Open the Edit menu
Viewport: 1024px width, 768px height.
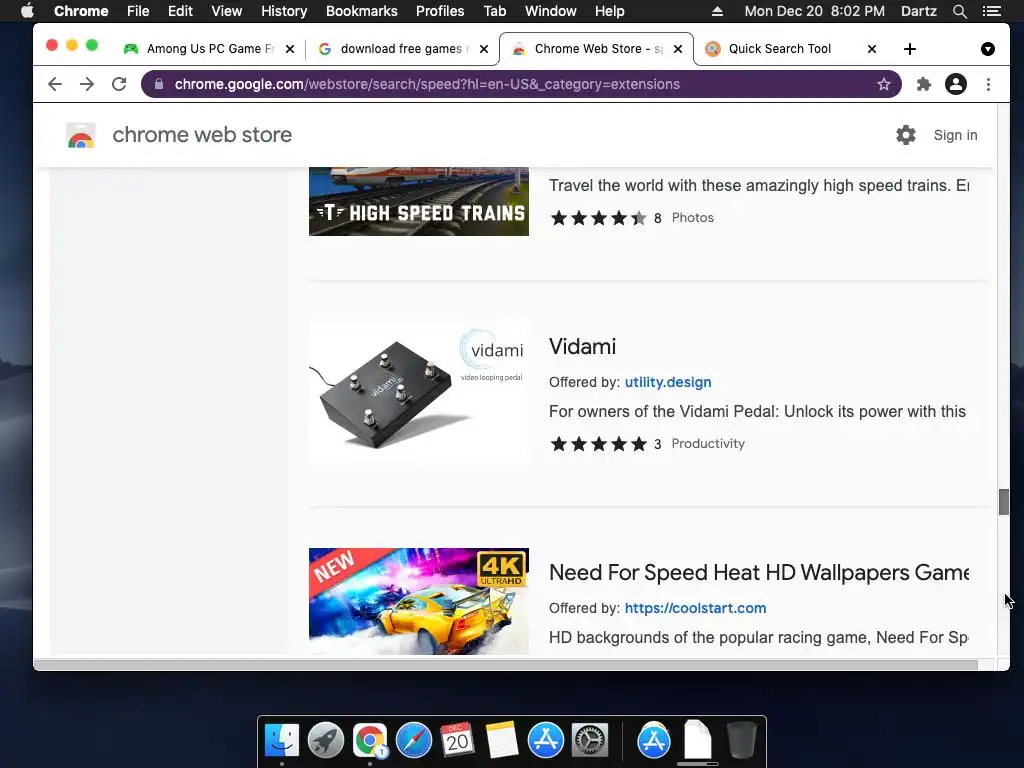tap(180, 11)
